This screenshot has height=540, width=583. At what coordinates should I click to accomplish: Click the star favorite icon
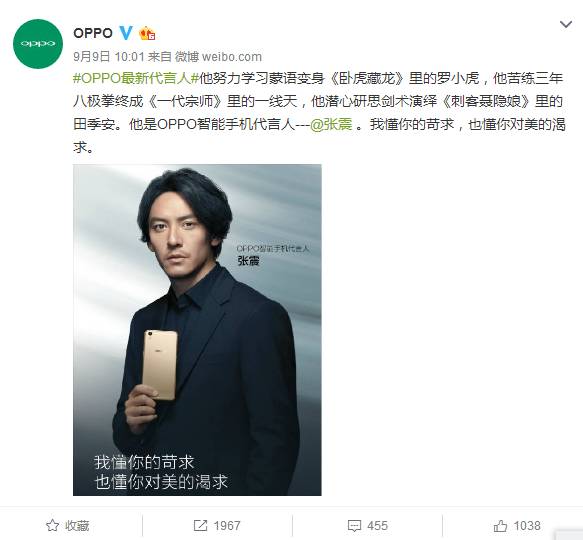click(52, 525)
